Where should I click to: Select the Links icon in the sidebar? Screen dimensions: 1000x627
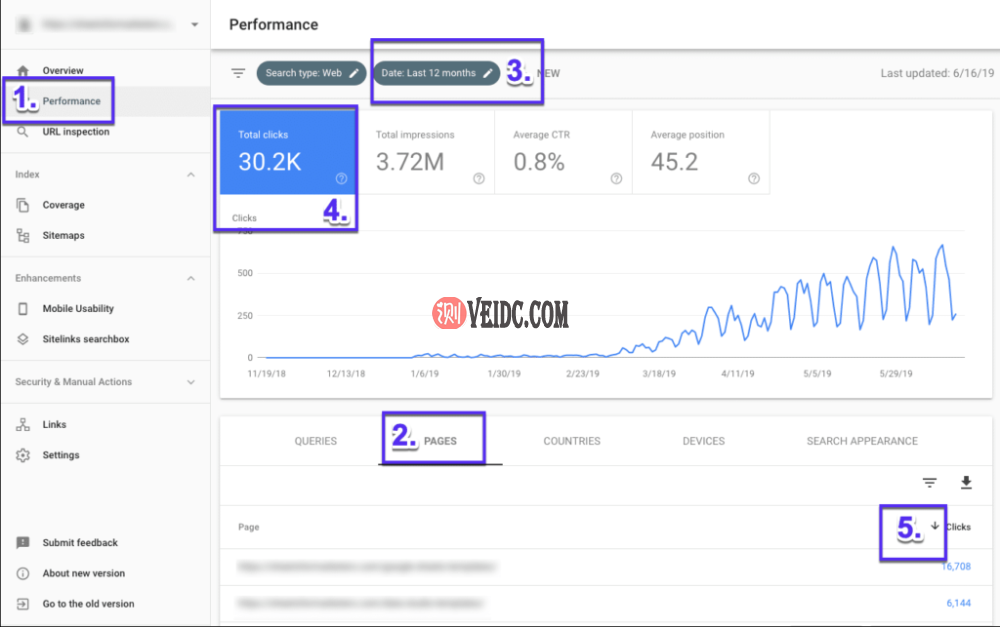tap(22, 424)
